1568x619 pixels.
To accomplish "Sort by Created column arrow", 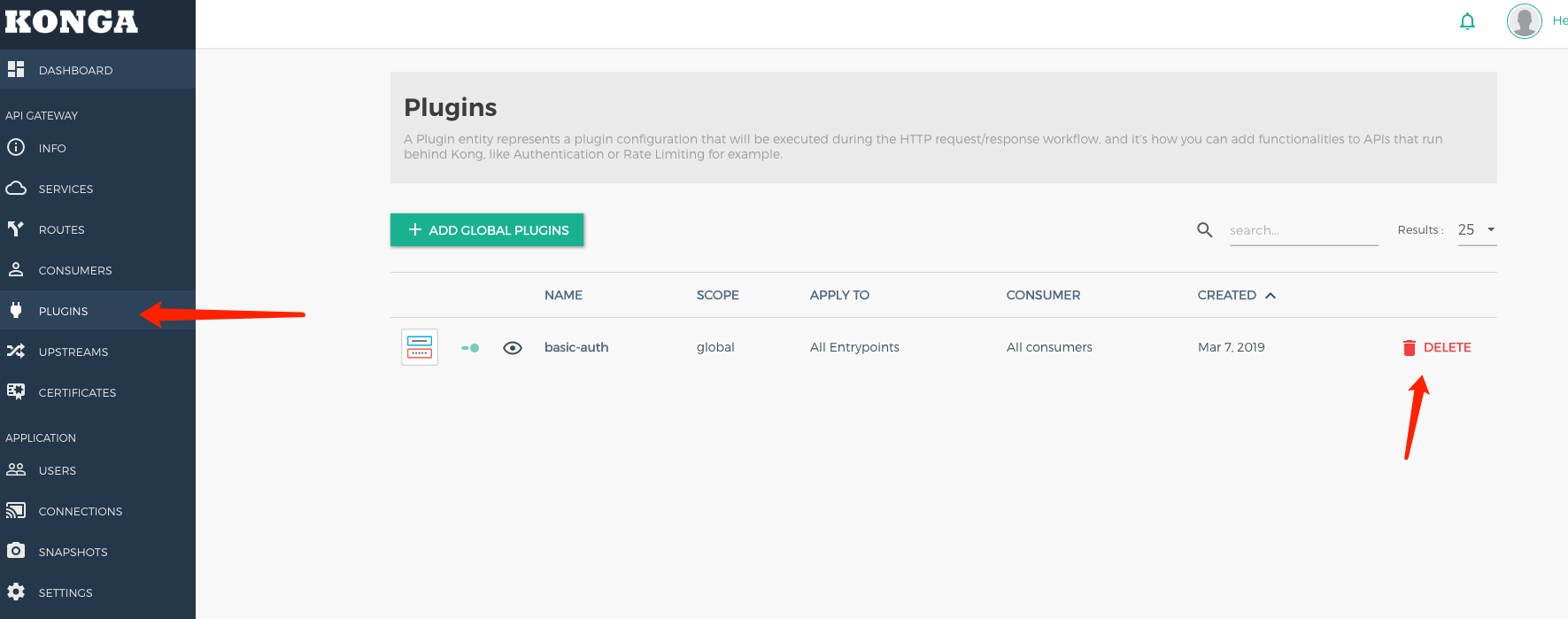I will [x=1271, y=296].
